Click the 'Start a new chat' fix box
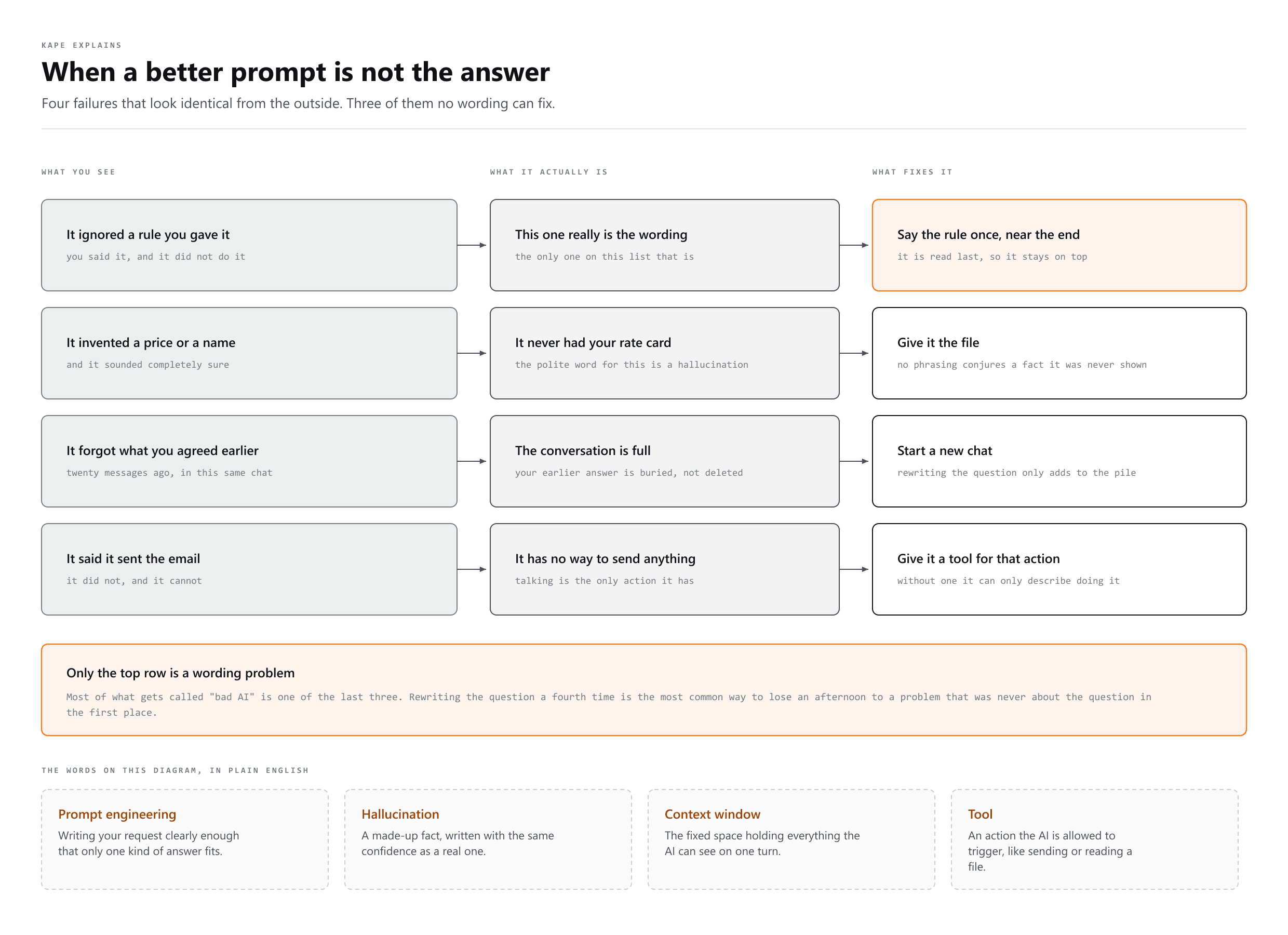 [1059, 461]
